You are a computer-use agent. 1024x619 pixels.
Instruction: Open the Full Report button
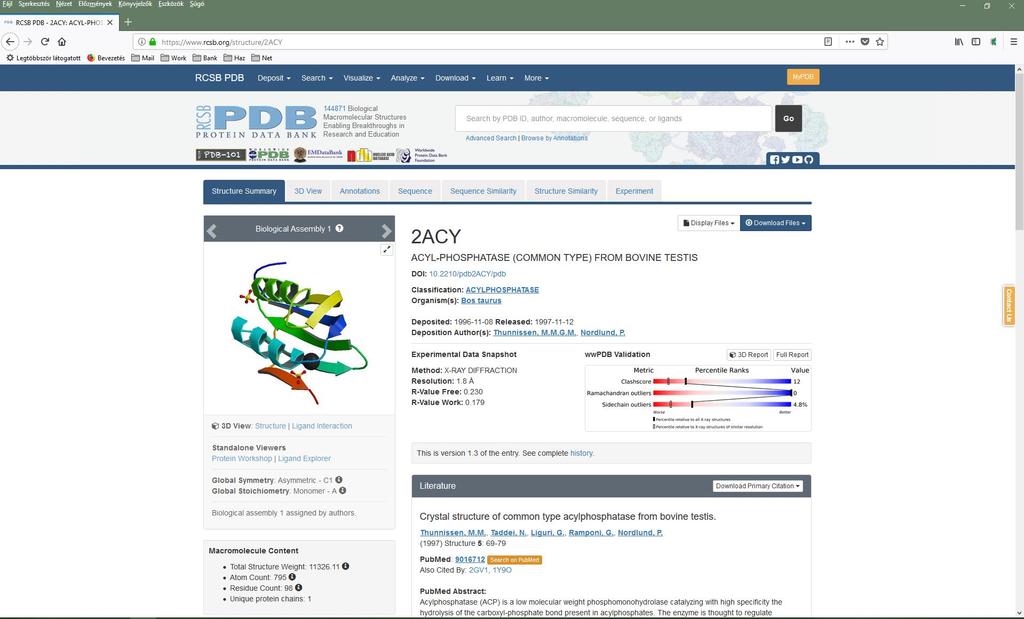[x=792, y=355]
